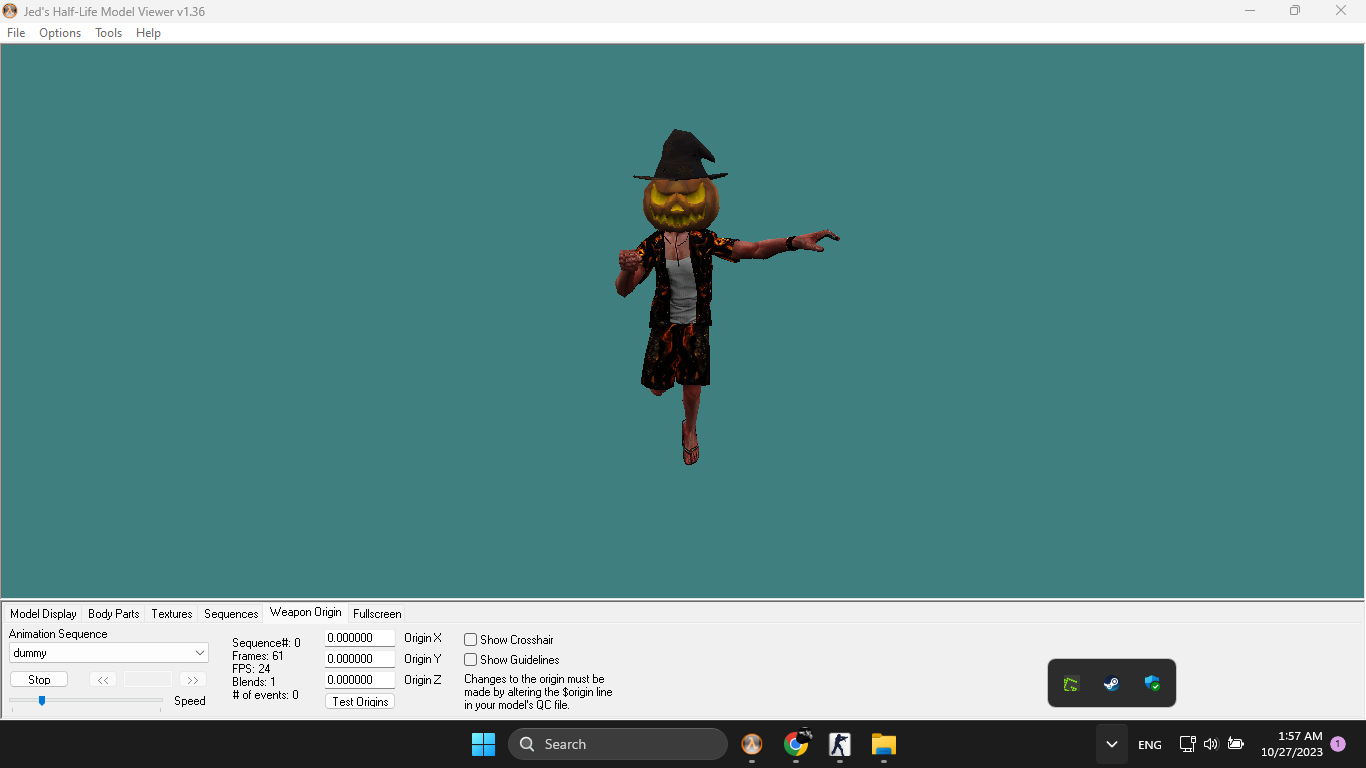Click the volume speaker icon

1211,744
